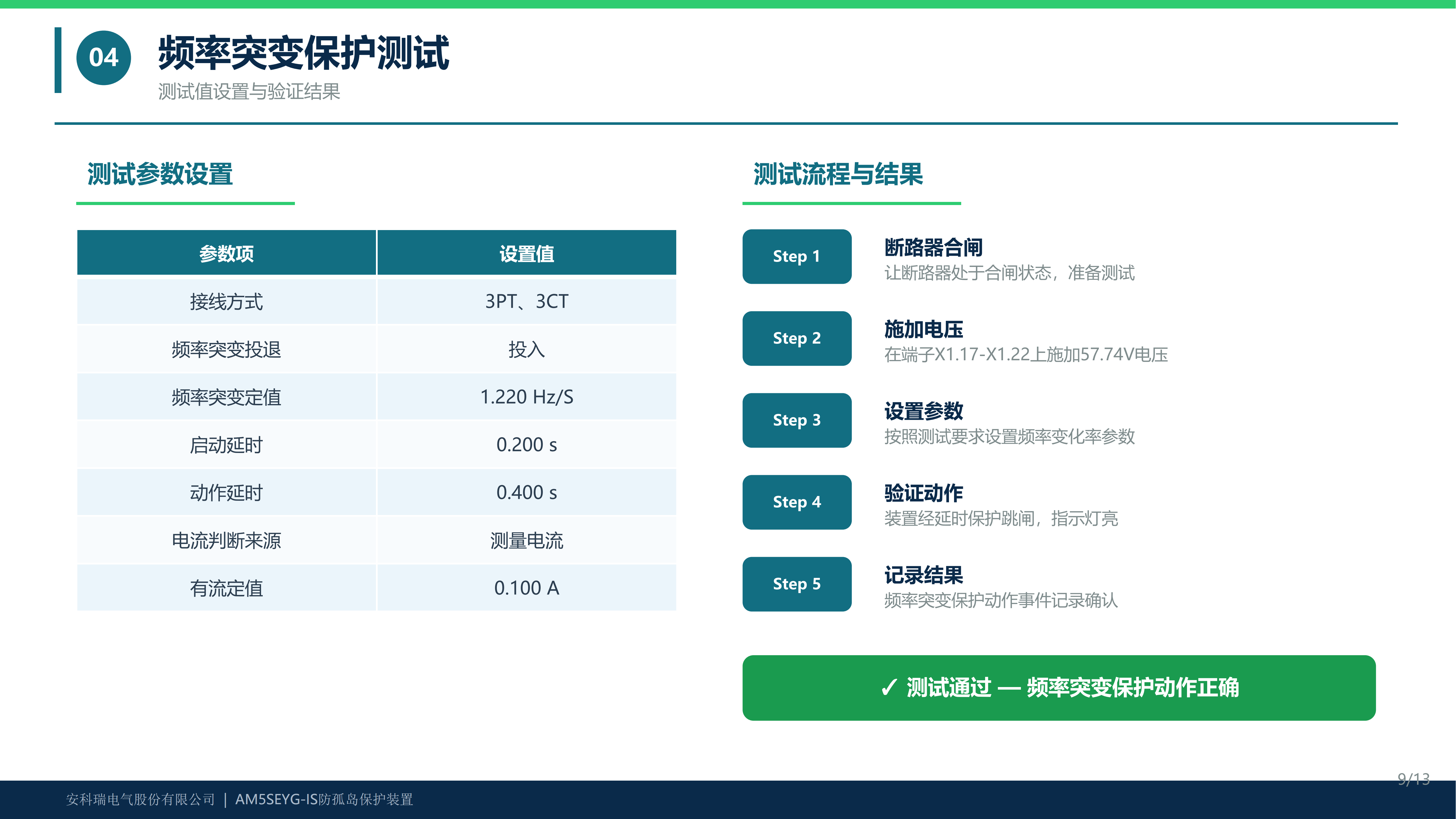
Task: Click the text 按照测试要求设置频率变化率参数
Action: pos(1010,436)
